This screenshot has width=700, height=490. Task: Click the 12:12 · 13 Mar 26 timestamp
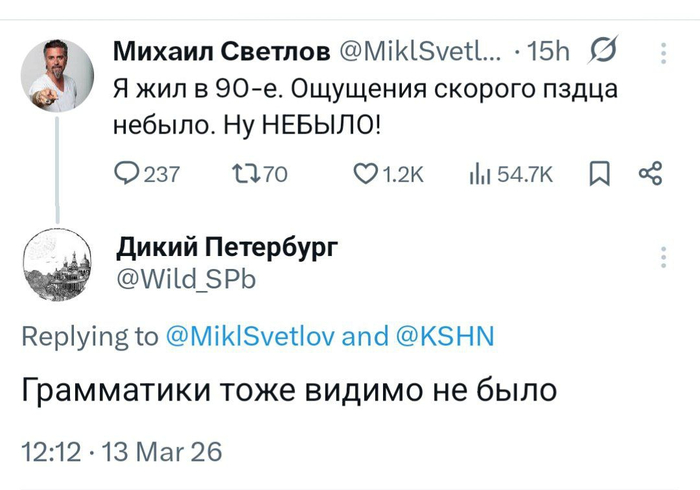coord(122,453)
